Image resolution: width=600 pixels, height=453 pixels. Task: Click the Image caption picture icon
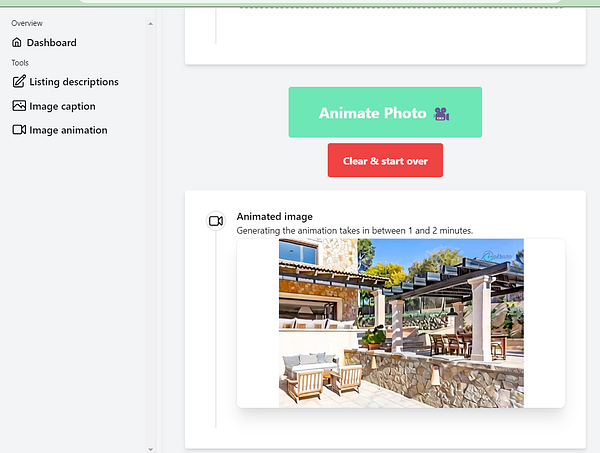[x=19, y=106]
